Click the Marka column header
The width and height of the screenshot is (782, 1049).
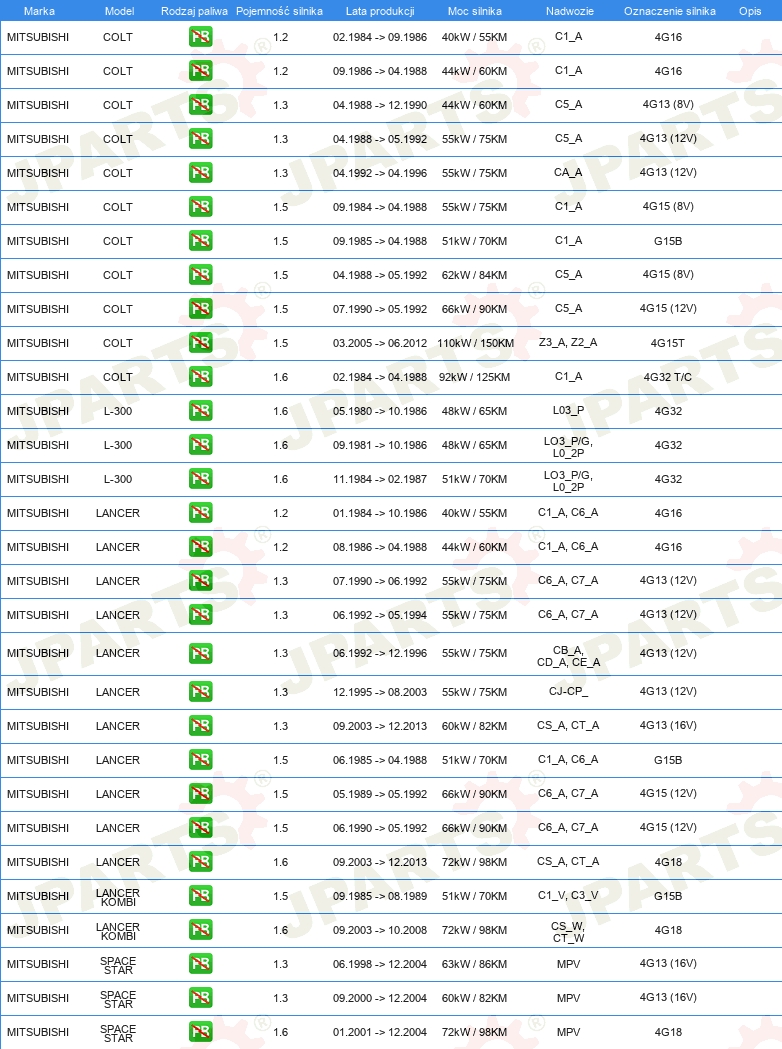[x=39, y=11]
